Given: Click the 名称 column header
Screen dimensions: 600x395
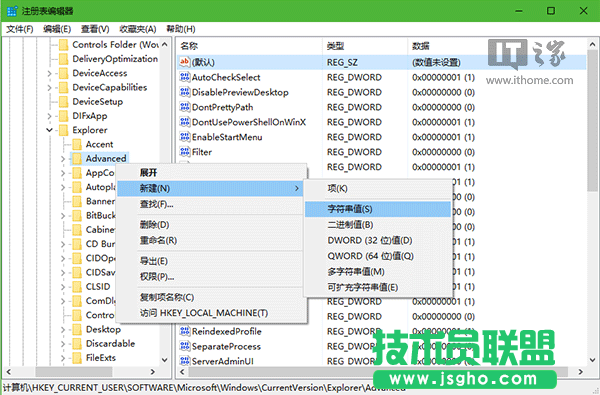Looking at the screenshot, I should 249,46.
